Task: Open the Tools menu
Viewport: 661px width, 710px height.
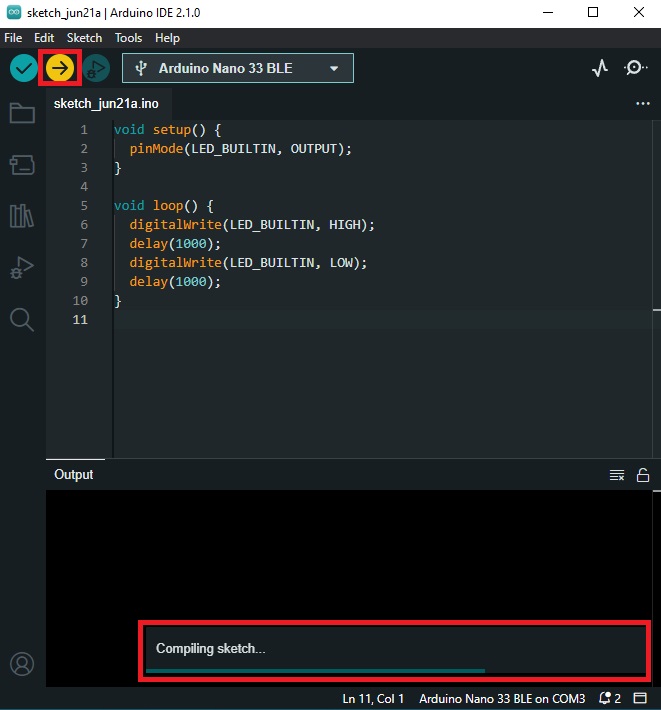Action: [x=128, y=38]
